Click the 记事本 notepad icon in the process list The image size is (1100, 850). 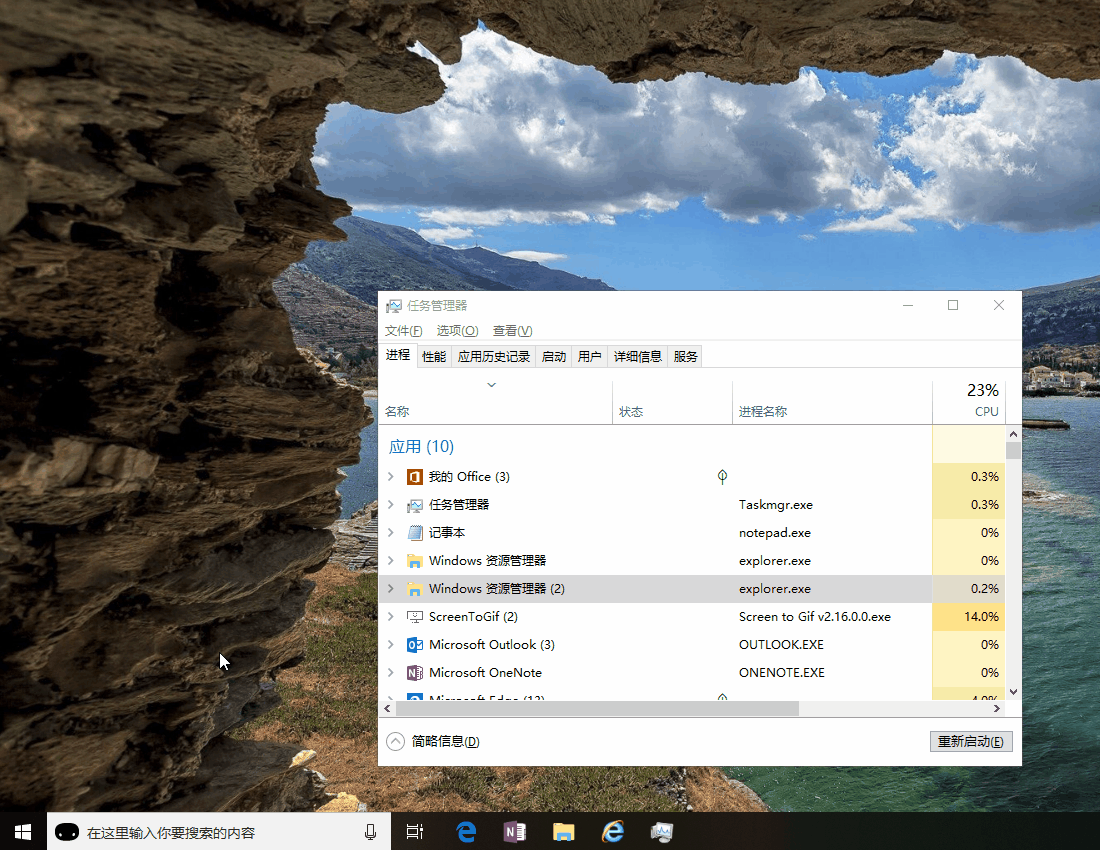click(415, 532)
